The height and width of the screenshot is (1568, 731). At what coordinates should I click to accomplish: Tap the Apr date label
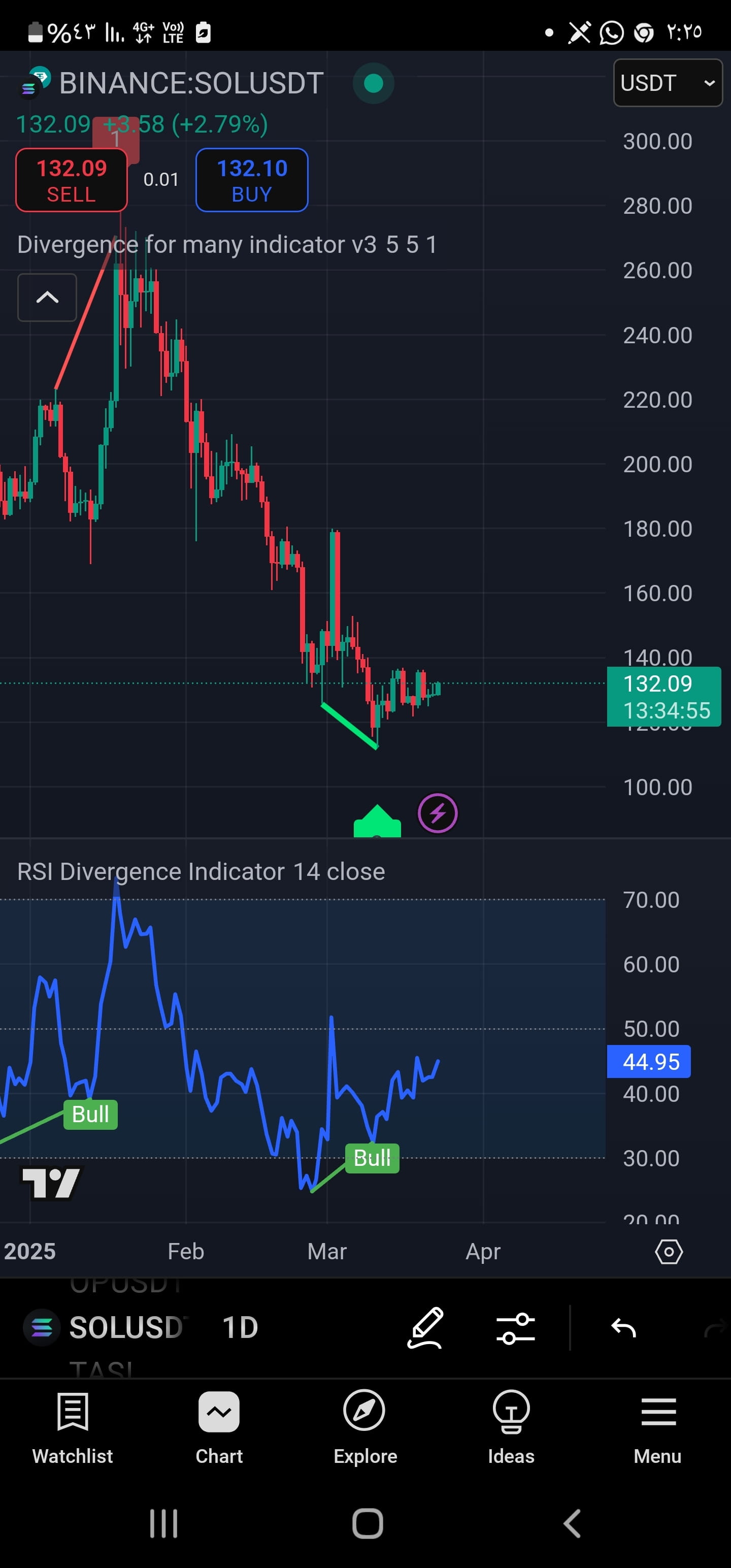(x=483, y=1252)
